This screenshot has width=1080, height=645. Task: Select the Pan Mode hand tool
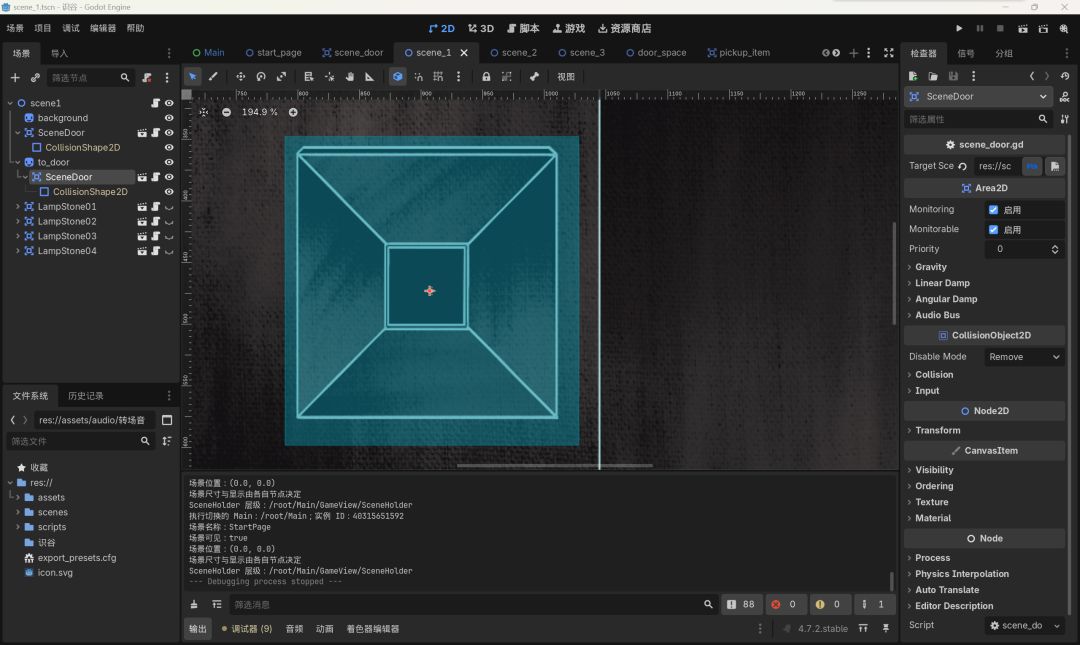[350, 76]
